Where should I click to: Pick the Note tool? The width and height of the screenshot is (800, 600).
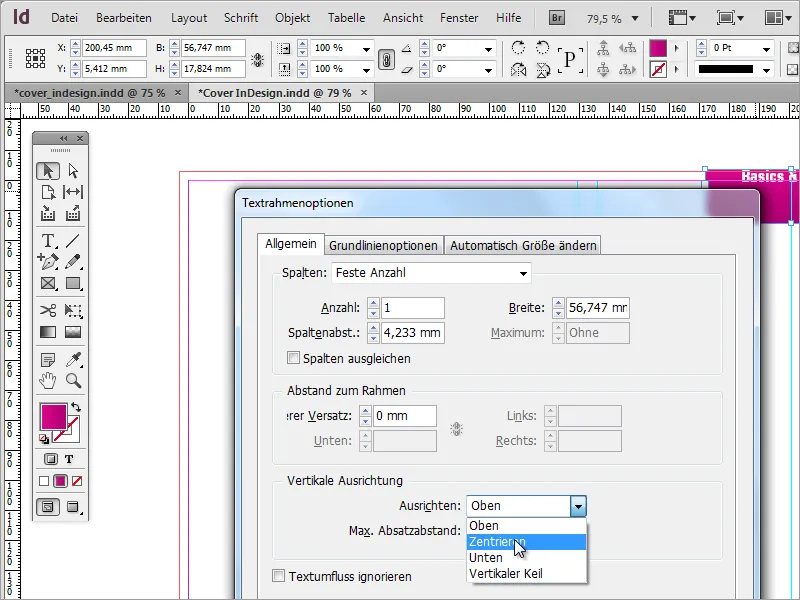pos(48,360)
